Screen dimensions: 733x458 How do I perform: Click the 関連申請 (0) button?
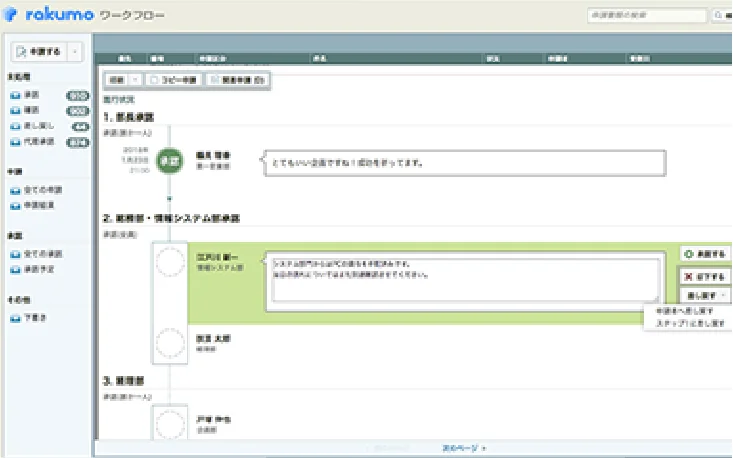pos(237,80)
